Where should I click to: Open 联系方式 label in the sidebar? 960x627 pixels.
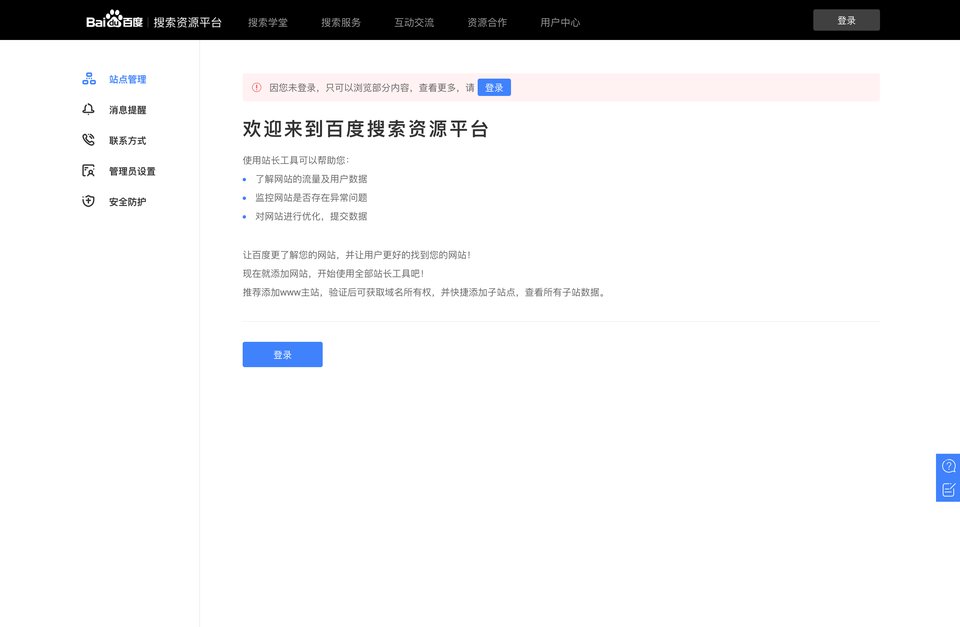click(x=127, y=140)
